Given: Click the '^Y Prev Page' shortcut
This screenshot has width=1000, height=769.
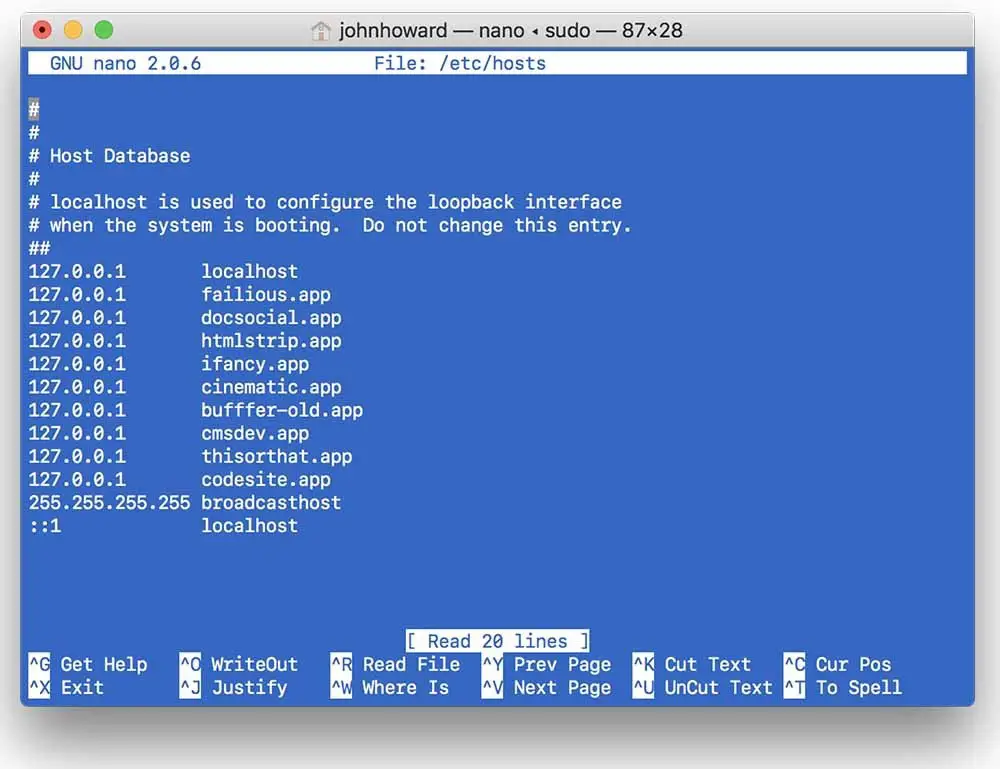Looking at the screenshot, I should coord(547,664).
